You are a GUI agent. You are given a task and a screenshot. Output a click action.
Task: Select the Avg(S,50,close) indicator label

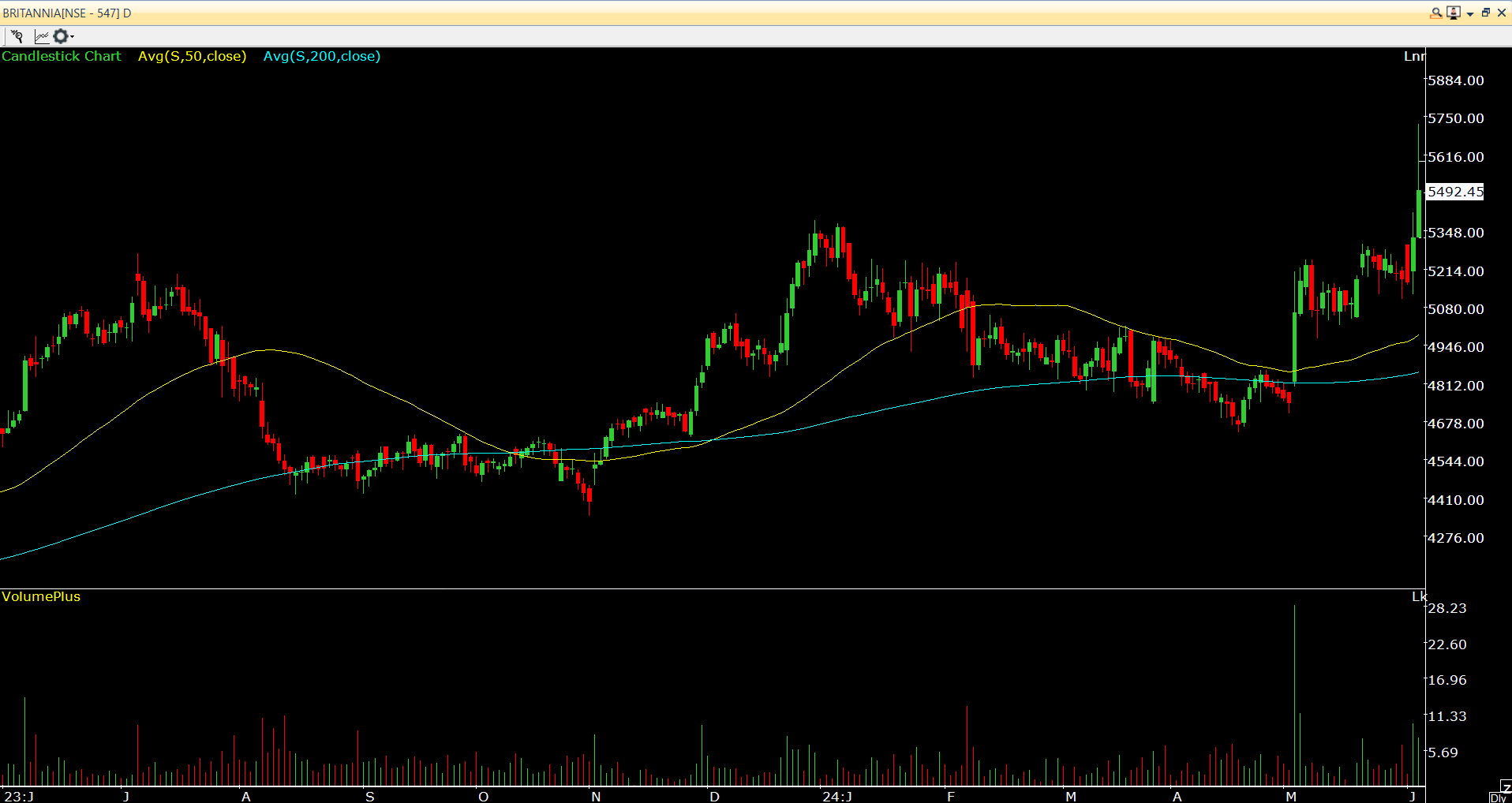193,56
